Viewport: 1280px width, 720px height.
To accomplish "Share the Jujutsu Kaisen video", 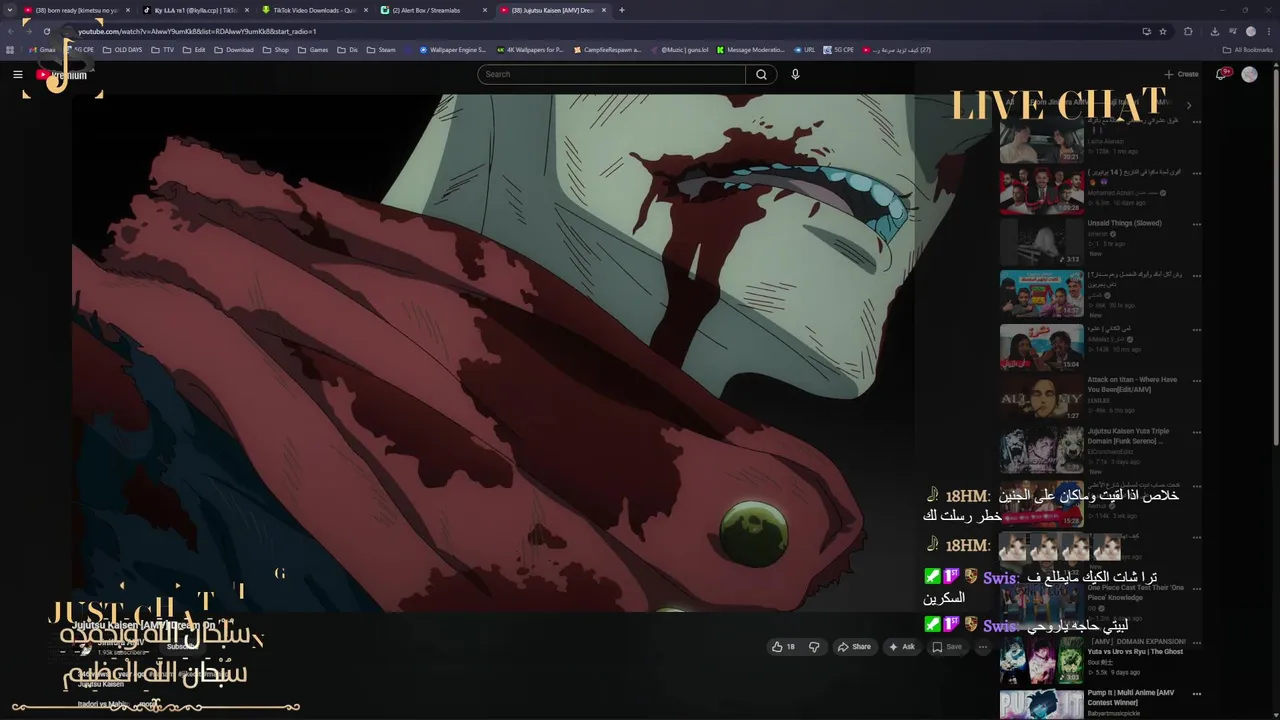I will (854, 647).
